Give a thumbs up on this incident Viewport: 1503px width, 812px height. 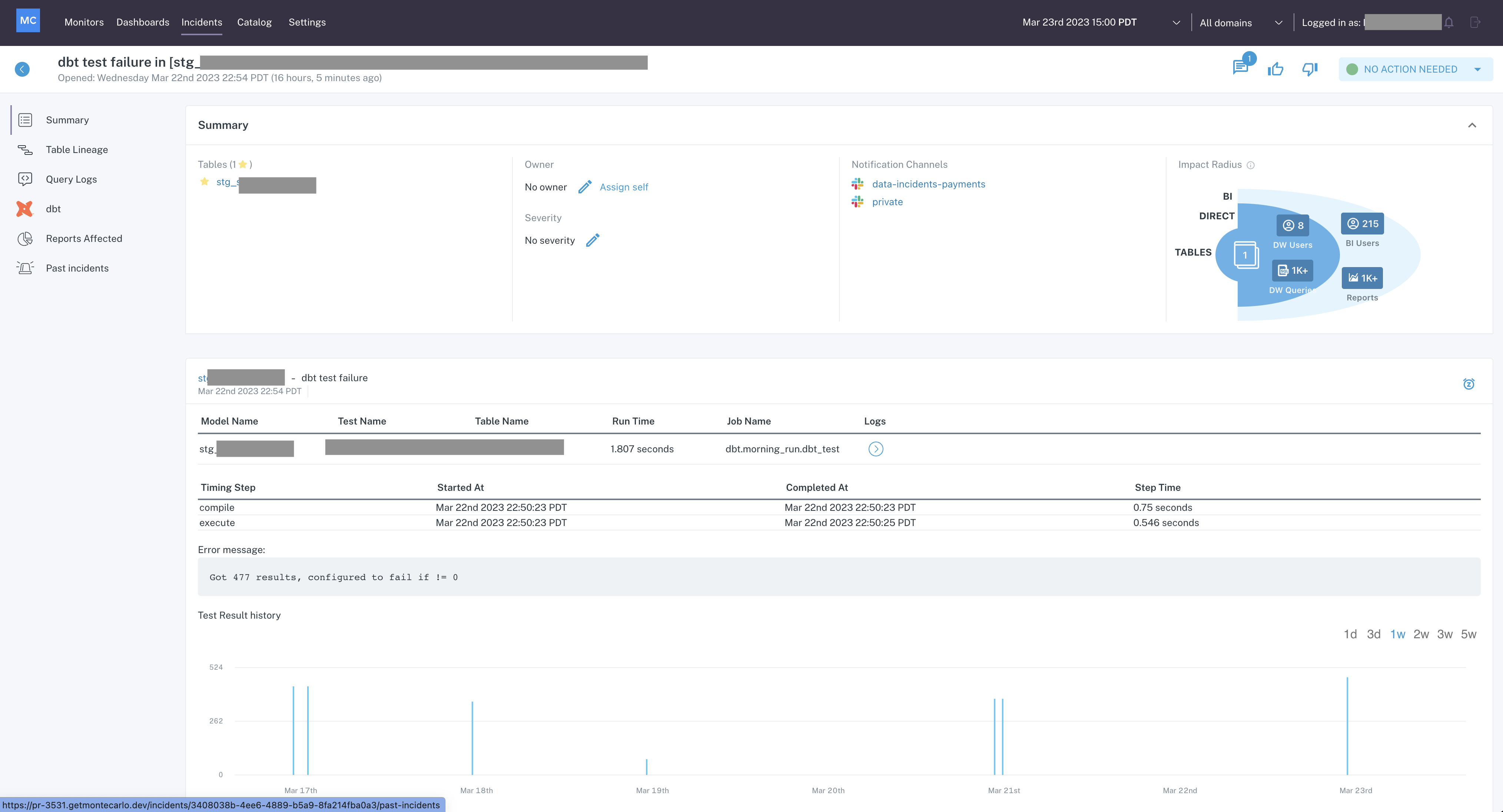(x=1275, y=69)
